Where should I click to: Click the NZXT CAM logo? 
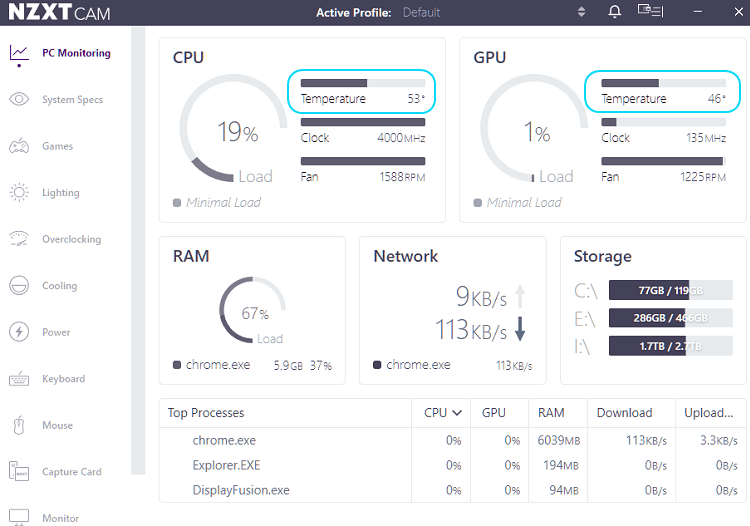click(x=59, y=12)
